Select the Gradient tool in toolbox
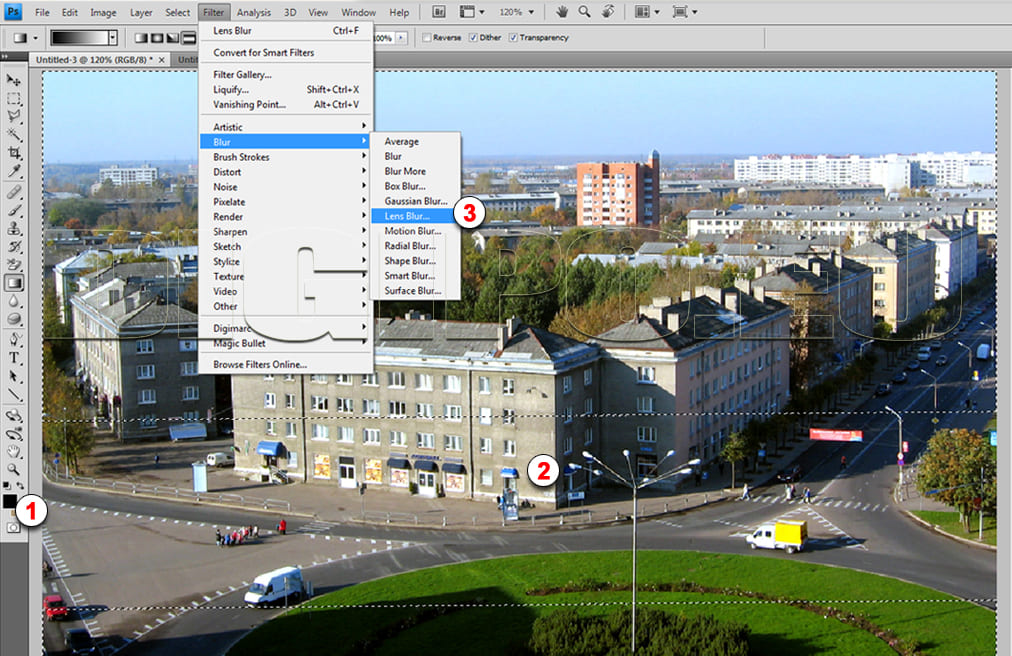This screenshot has height=656, width=1012. [14, 283]
